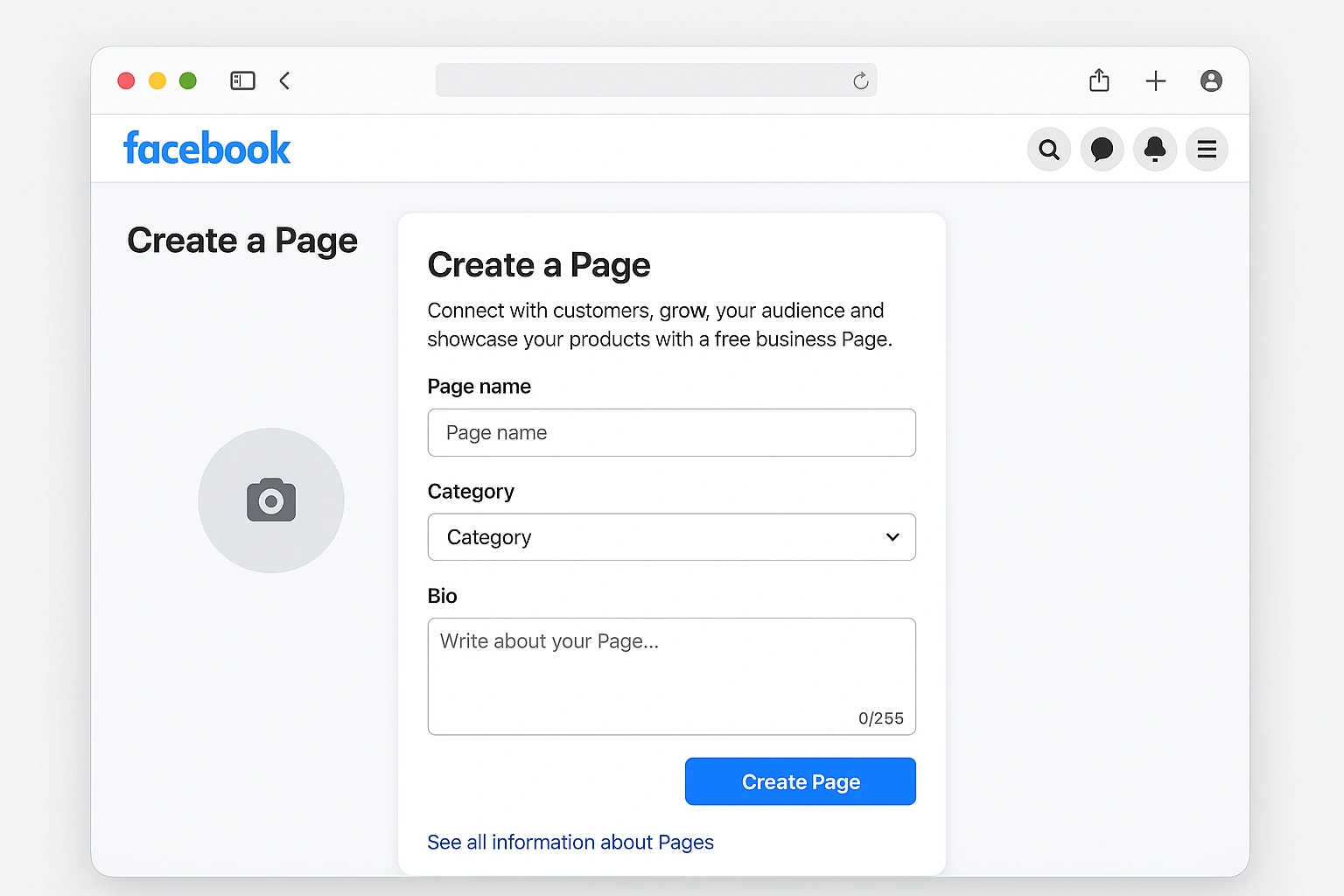Image resolution: width=1344 pixels, height=896 pixels.
Task: Click the browser account profile icon
Action: pos(1211,80)
